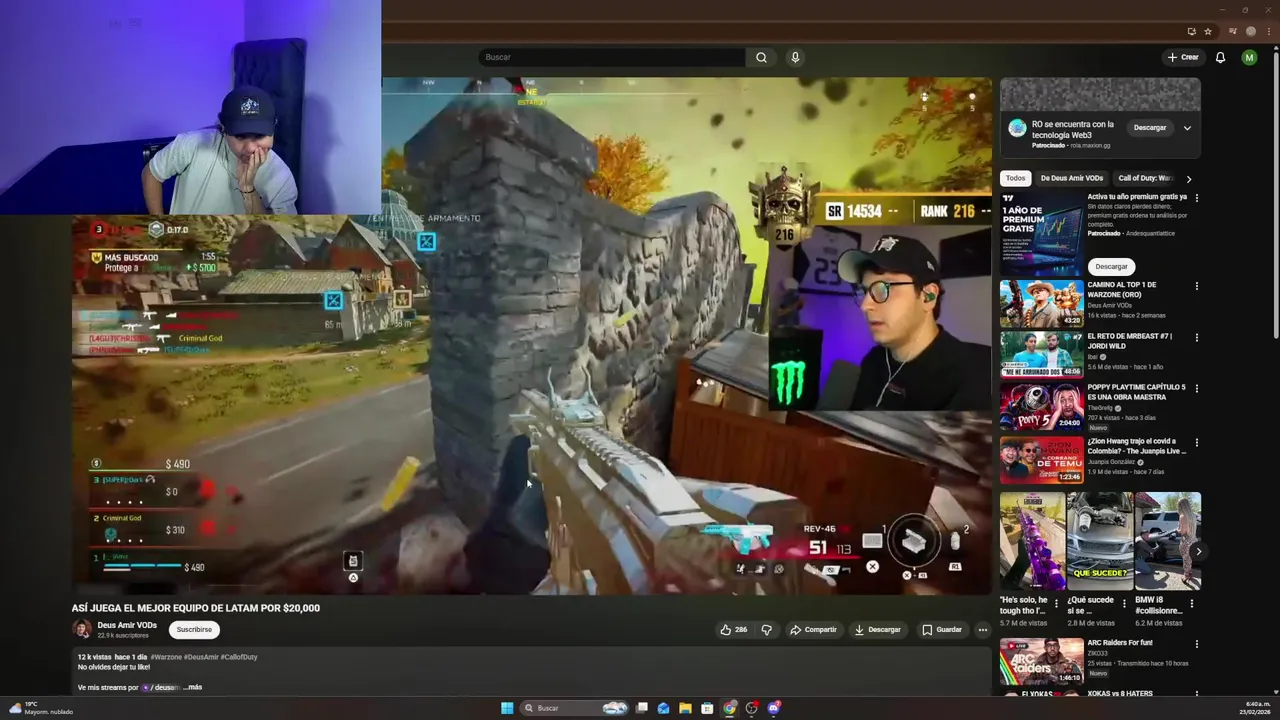1280x720 pixels.
Task: Open Microsoft Store from the taskbar
Action: tap(707, 708)
